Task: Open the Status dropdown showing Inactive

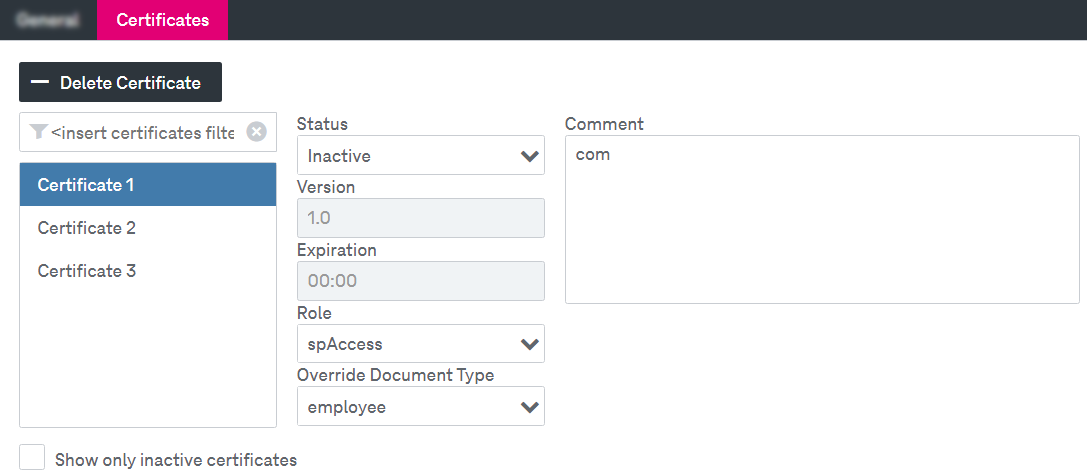Action: (421, 155)
